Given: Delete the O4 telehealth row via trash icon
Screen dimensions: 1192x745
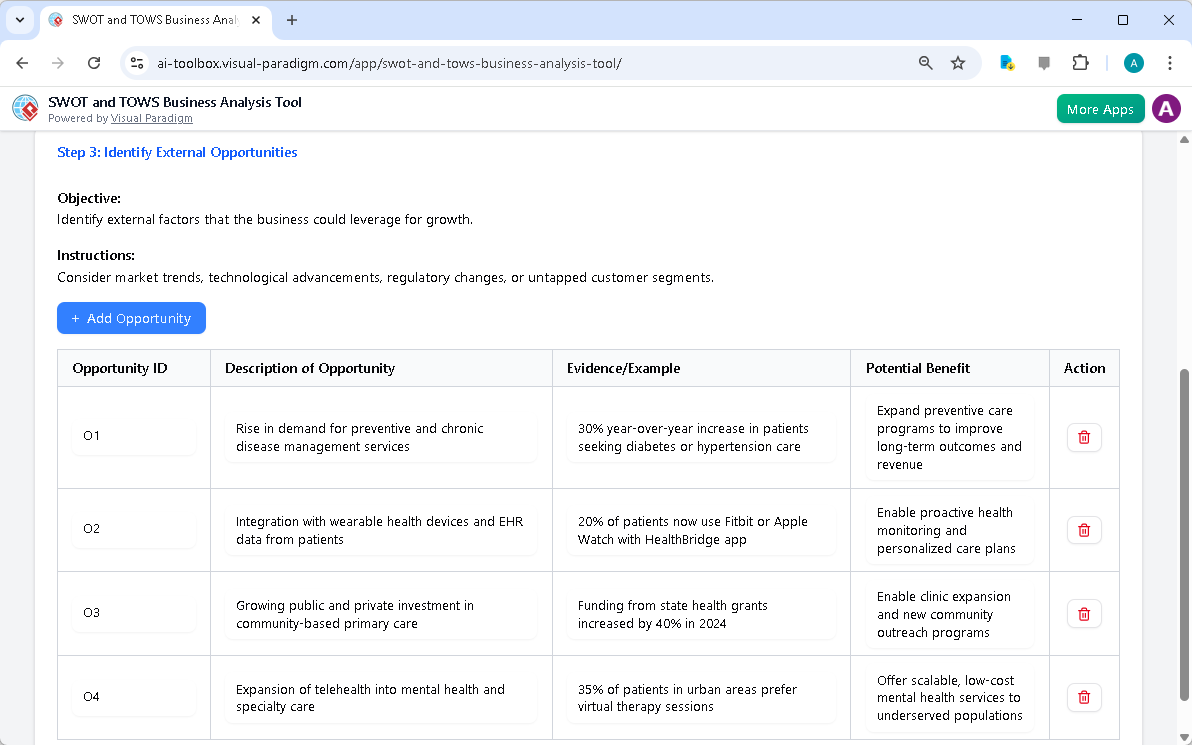Looking at the screenshot, I should [x=1084, y=697].
